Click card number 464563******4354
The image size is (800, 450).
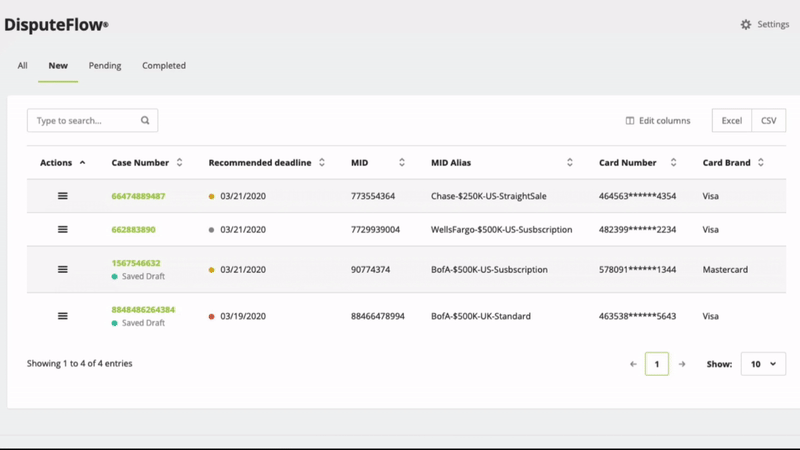click(637, 196)
